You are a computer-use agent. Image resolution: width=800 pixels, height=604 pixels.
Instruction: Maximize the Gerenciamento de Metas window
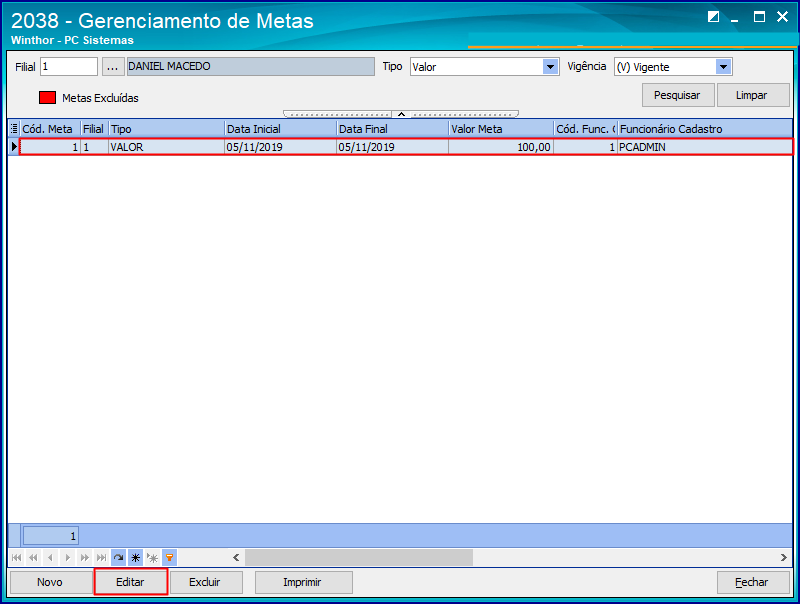759,17
